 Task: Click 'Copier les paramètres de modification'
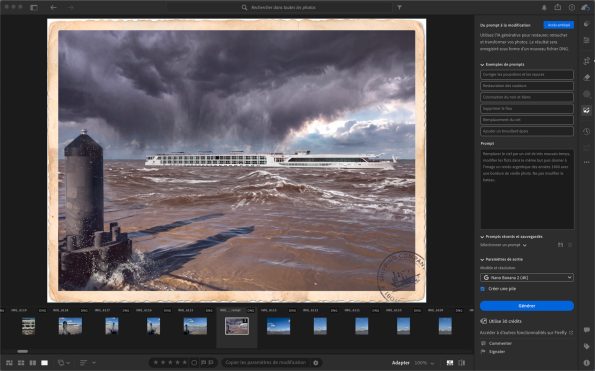click(x=265, y=363)
